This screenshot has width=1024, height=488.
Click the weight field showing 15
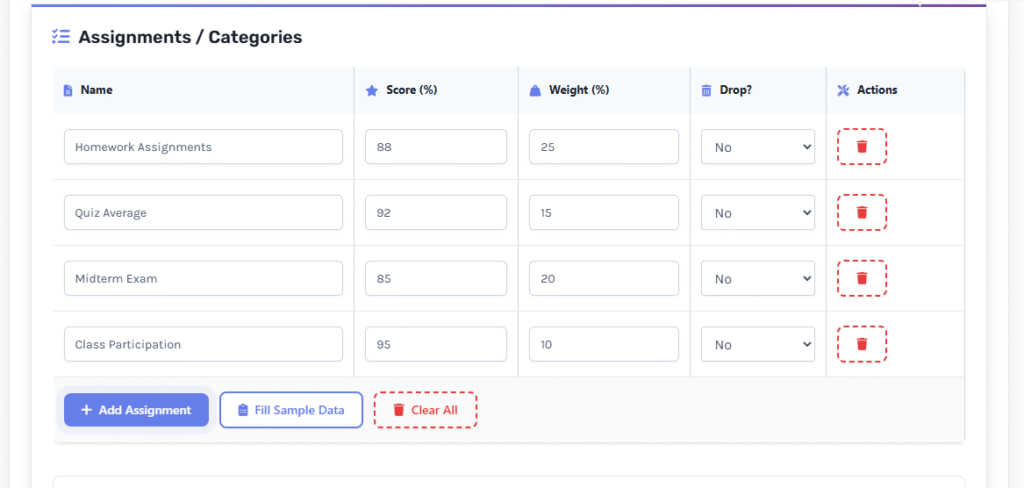pyautogui.click(x=603, y=212)
